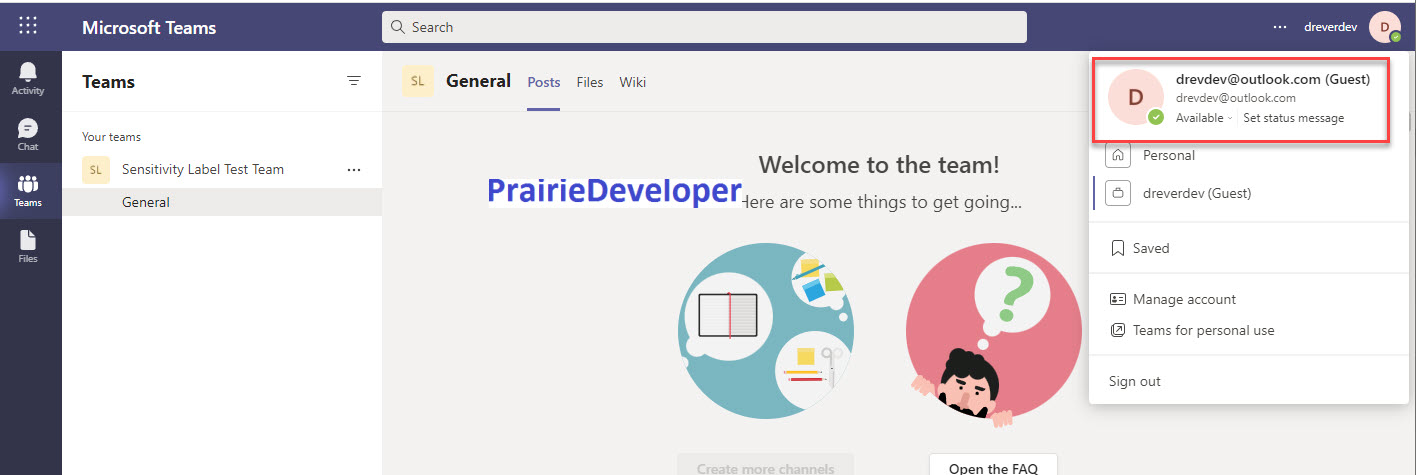This screenshot has height=475, width=1416.
Task: Click the Microsoft Teams title
Action: [x=149, y=27]
